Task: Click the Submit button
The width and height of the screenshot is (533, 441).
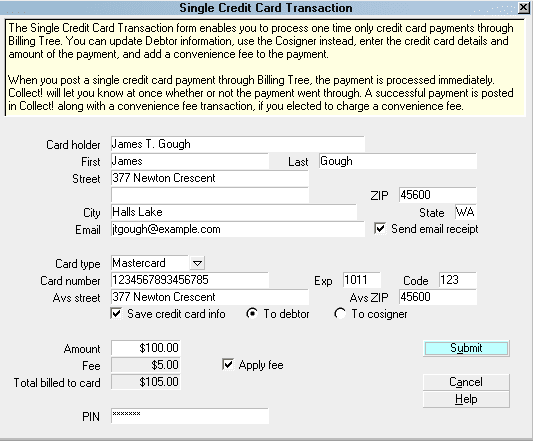Action: coord(466,348)
